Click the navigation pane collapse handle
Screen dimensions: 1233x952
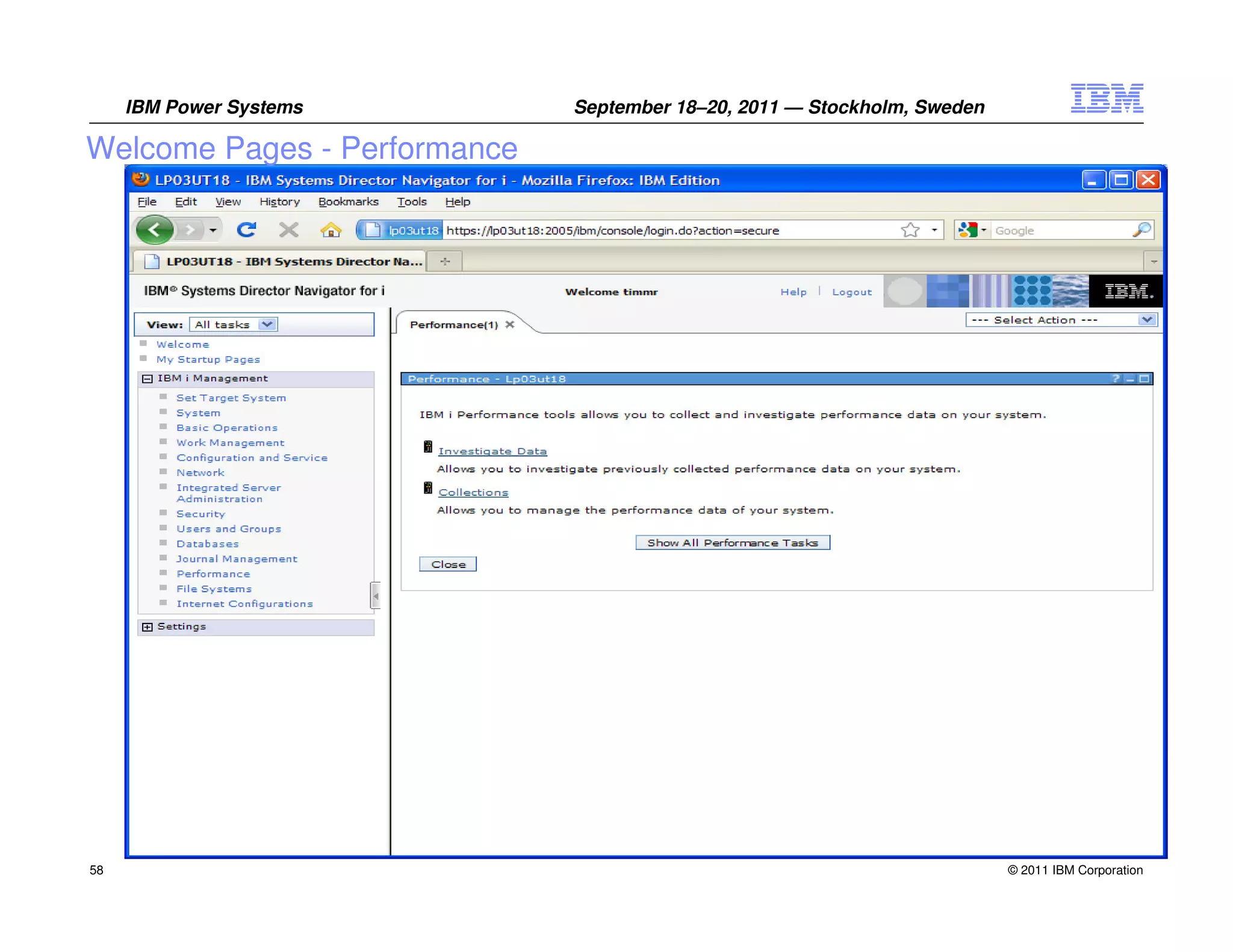pos(376,596)
